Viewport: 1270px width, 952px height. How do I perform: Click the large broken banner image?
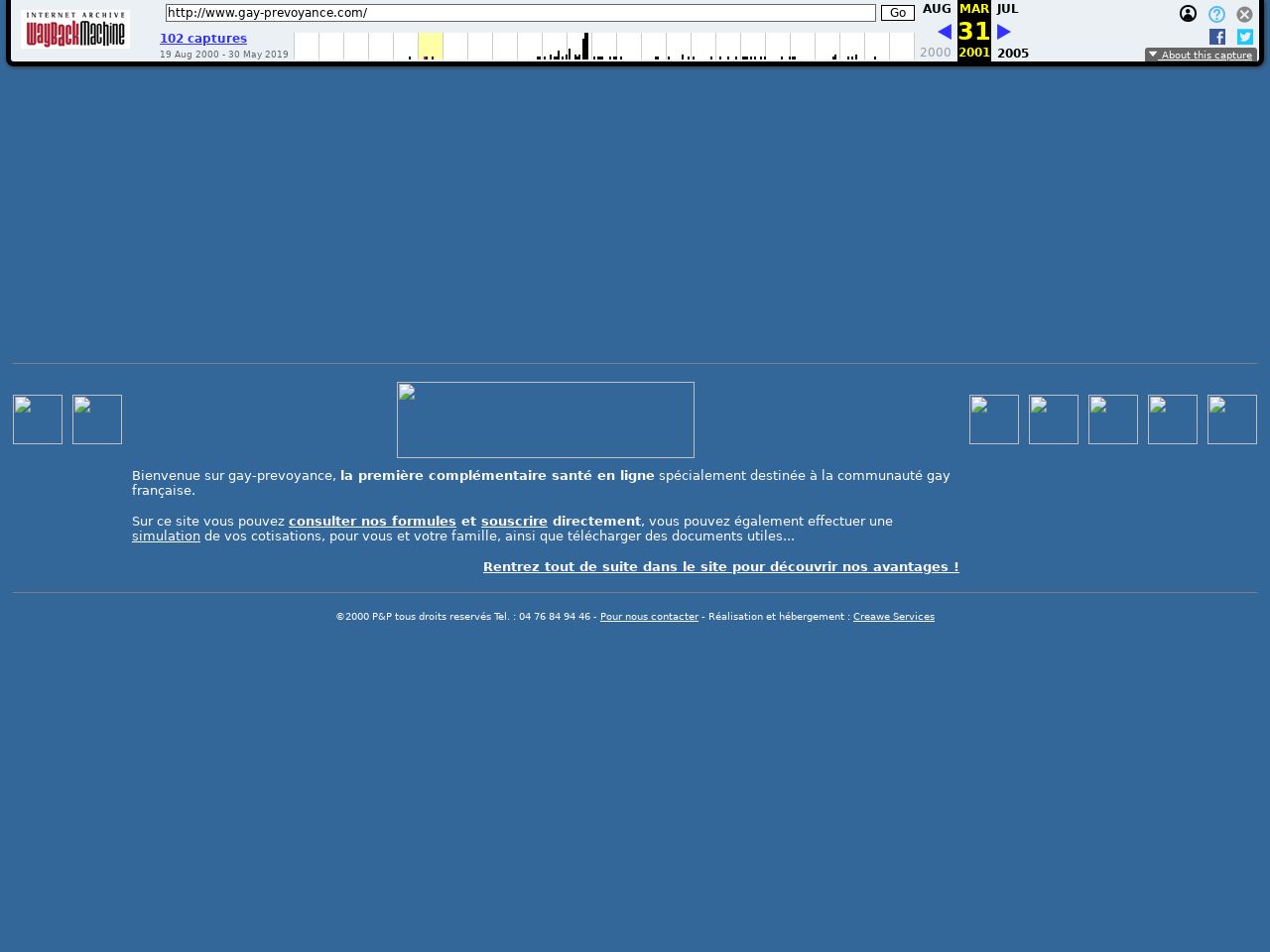[546, 419]
